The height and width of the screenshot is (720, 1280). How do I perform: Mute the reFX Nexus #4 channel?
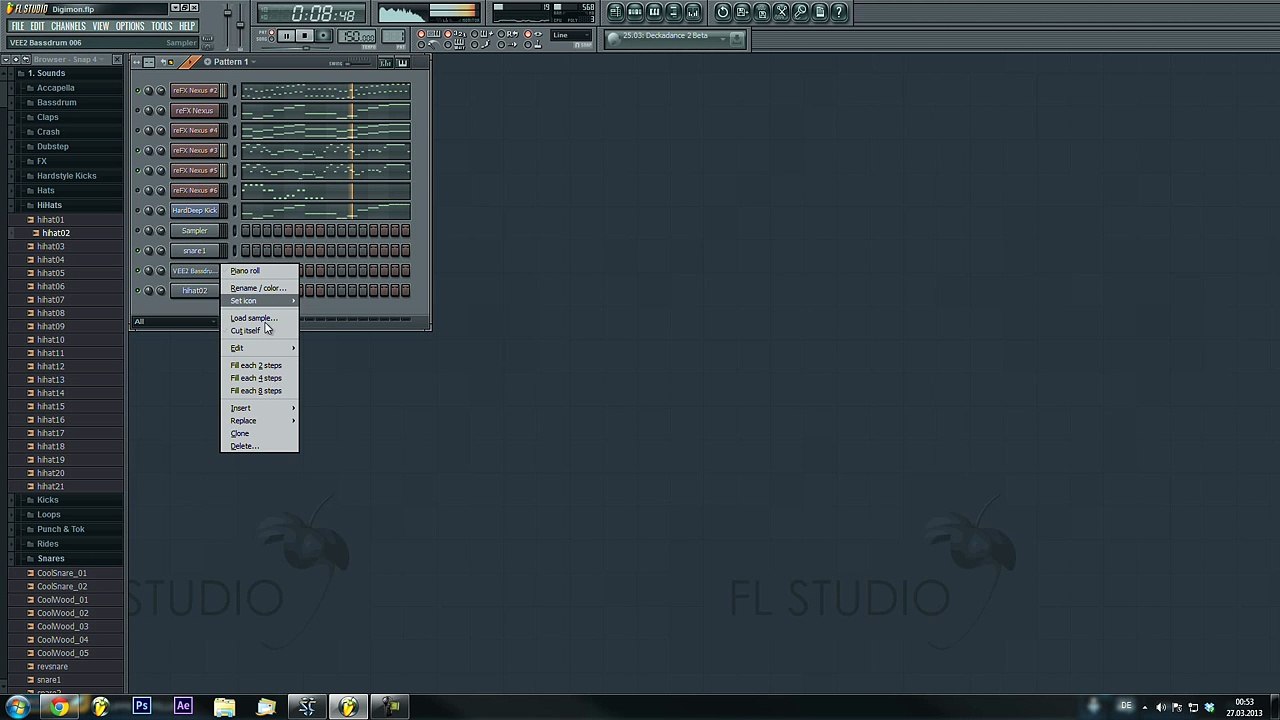pyautogui.click(x=138, y=131)
